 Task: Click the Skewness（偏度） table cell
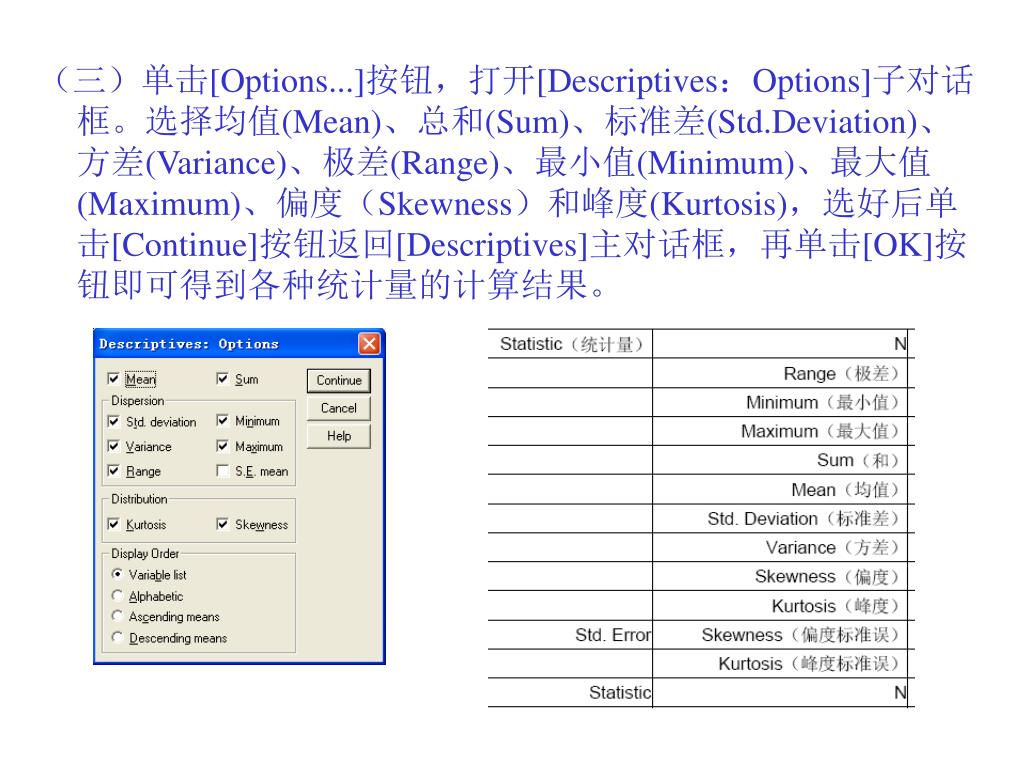[780, 576]
